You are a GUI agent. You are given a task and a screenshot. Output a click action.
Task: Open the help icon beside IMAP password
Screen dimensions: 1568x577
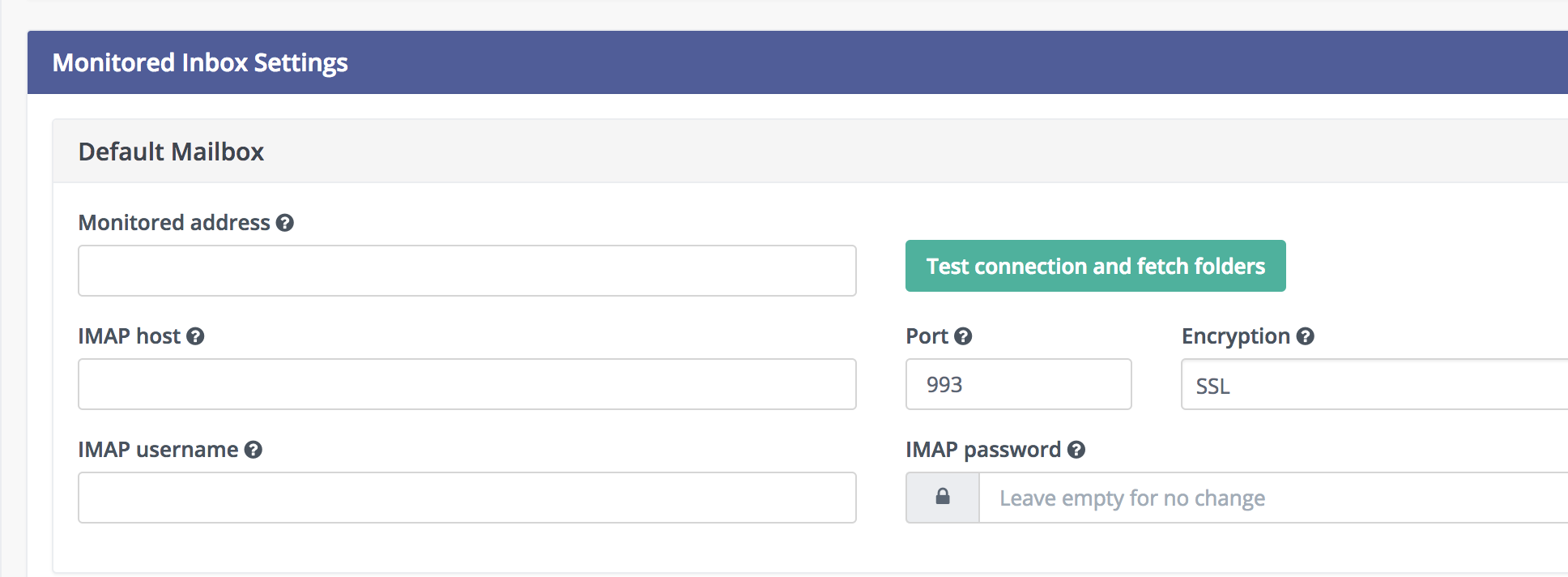(x=1076, y=450)
